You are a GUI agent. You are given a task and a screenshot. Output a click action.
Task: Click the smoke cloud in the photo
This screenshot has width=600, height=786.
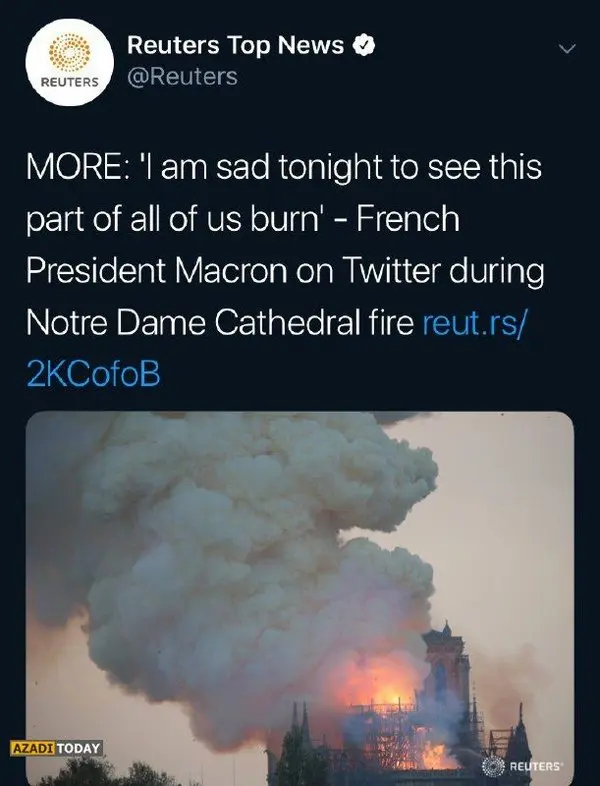point(250,540)
